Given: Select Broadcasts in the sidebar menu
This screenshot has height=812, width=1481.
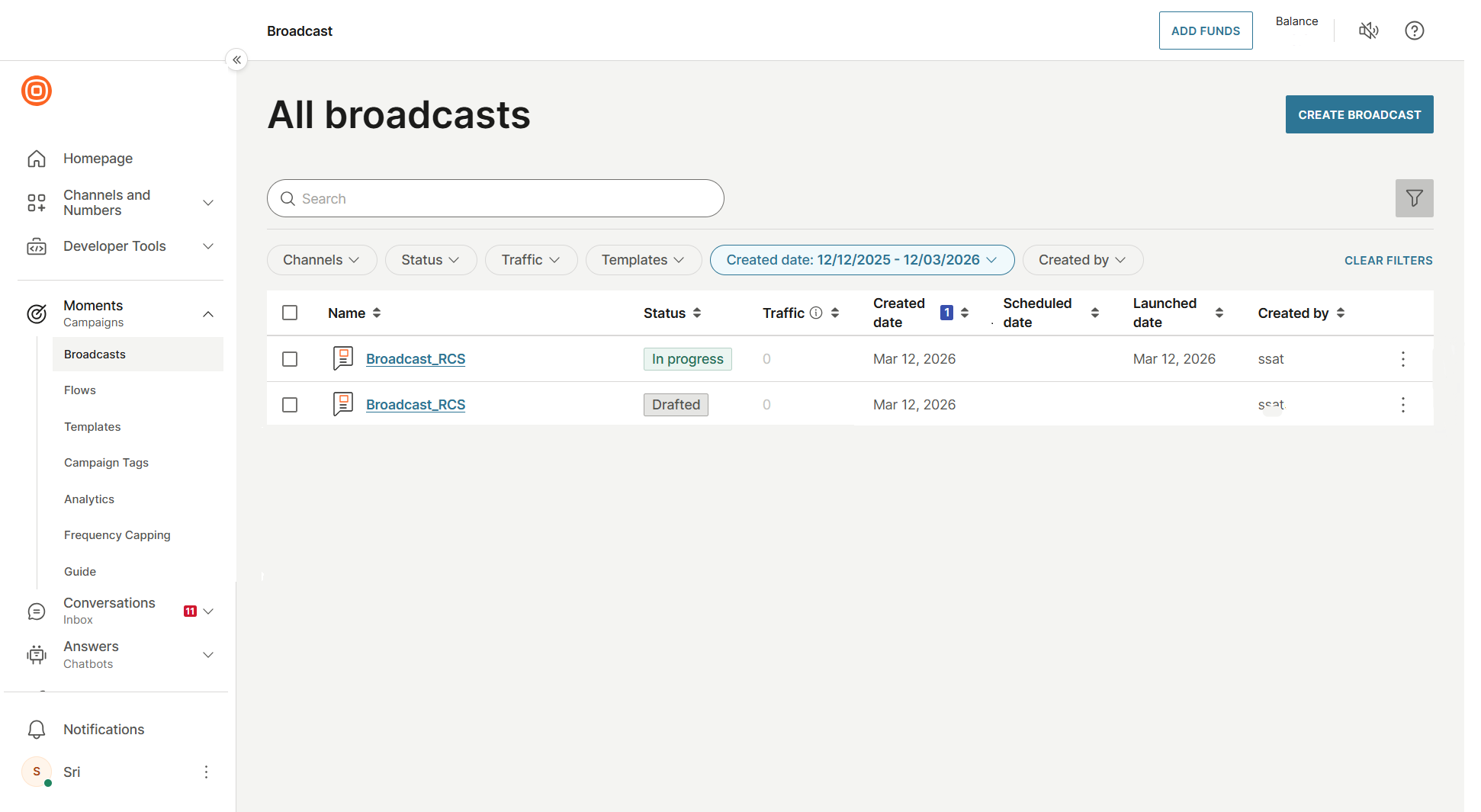Looking at the screenshot, I should click(x=95, y=354).
